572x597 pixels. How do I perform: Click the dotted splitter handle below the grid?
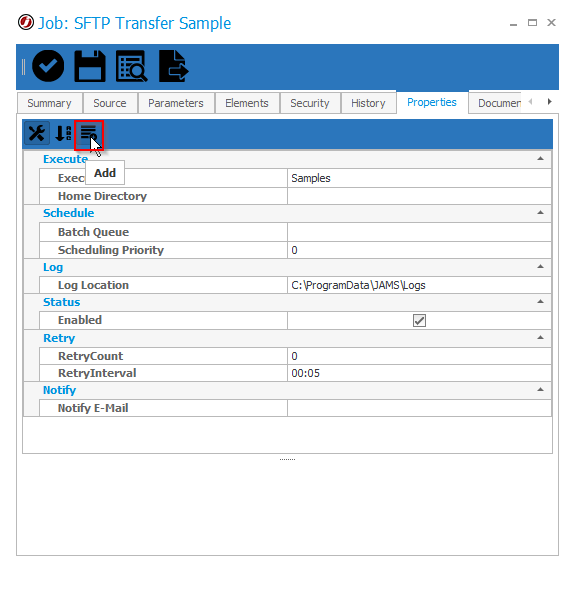287,460
